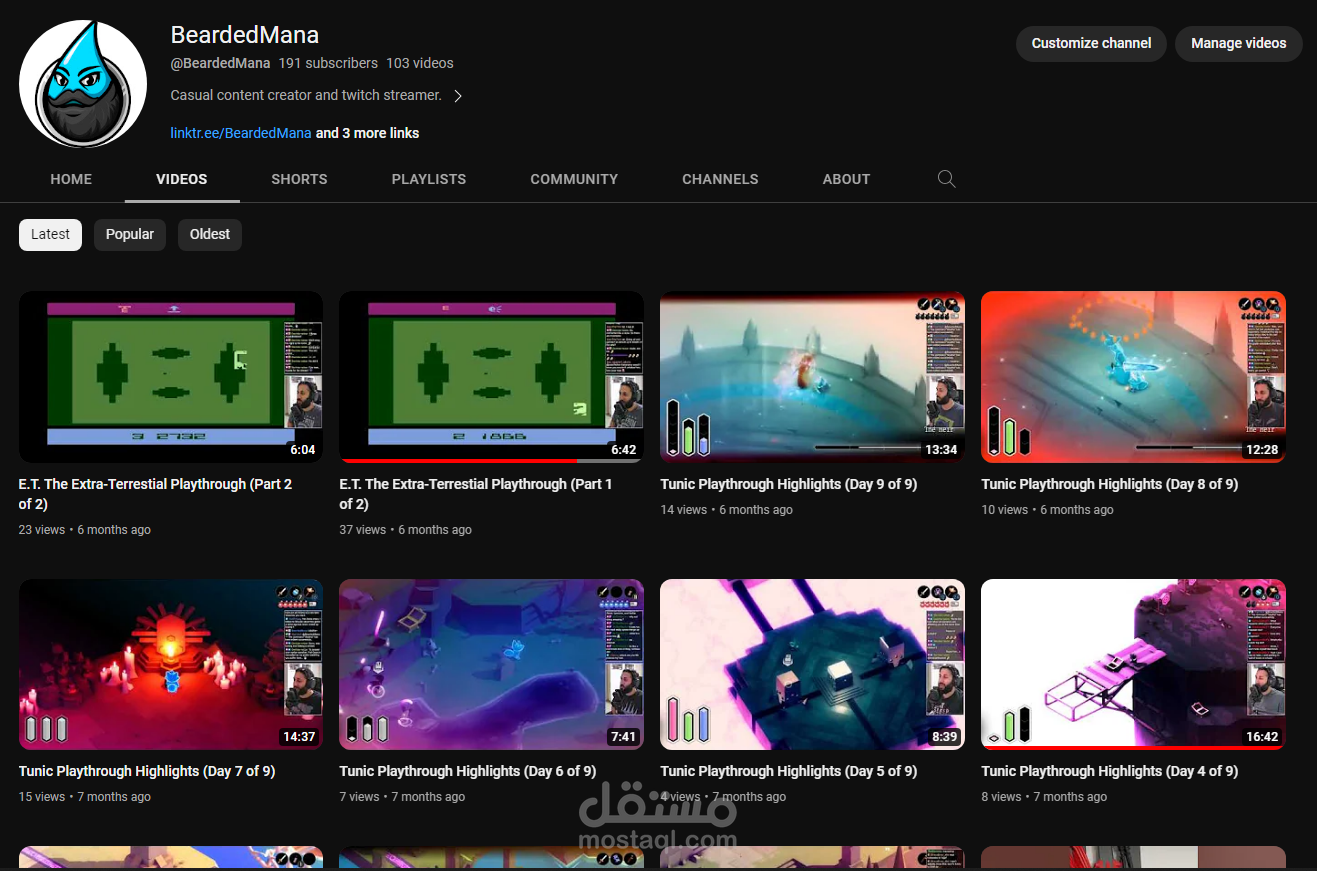This screenshot has height=871, width=1317.
Task: Click the BeardedMana channel avatar
Action: (x=83, y=83)
